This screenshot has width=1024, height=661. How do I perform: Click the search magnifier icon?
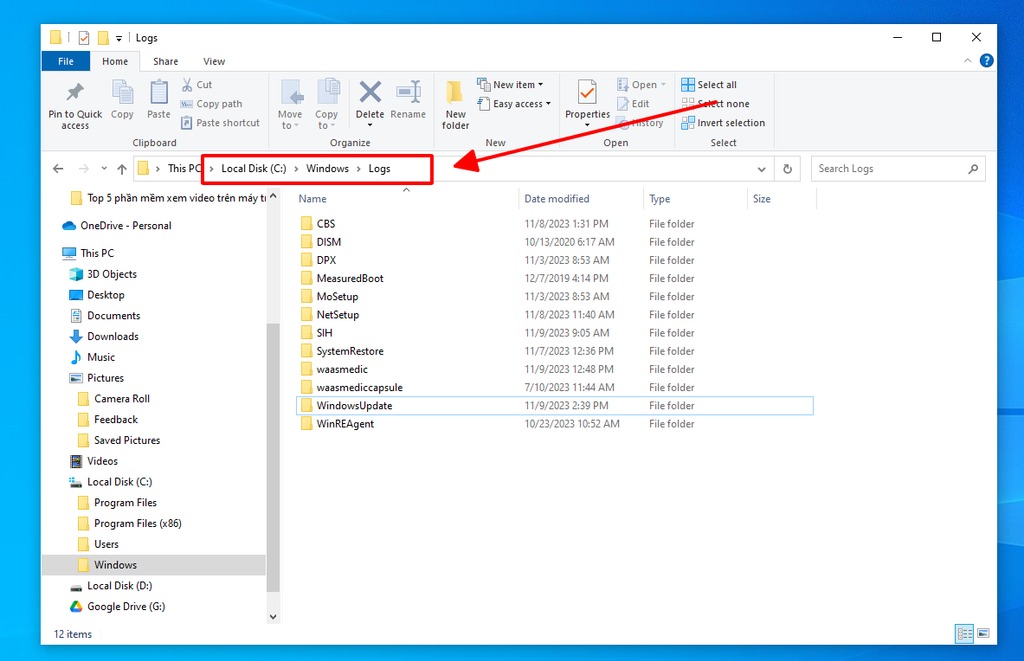click(973, 169)
